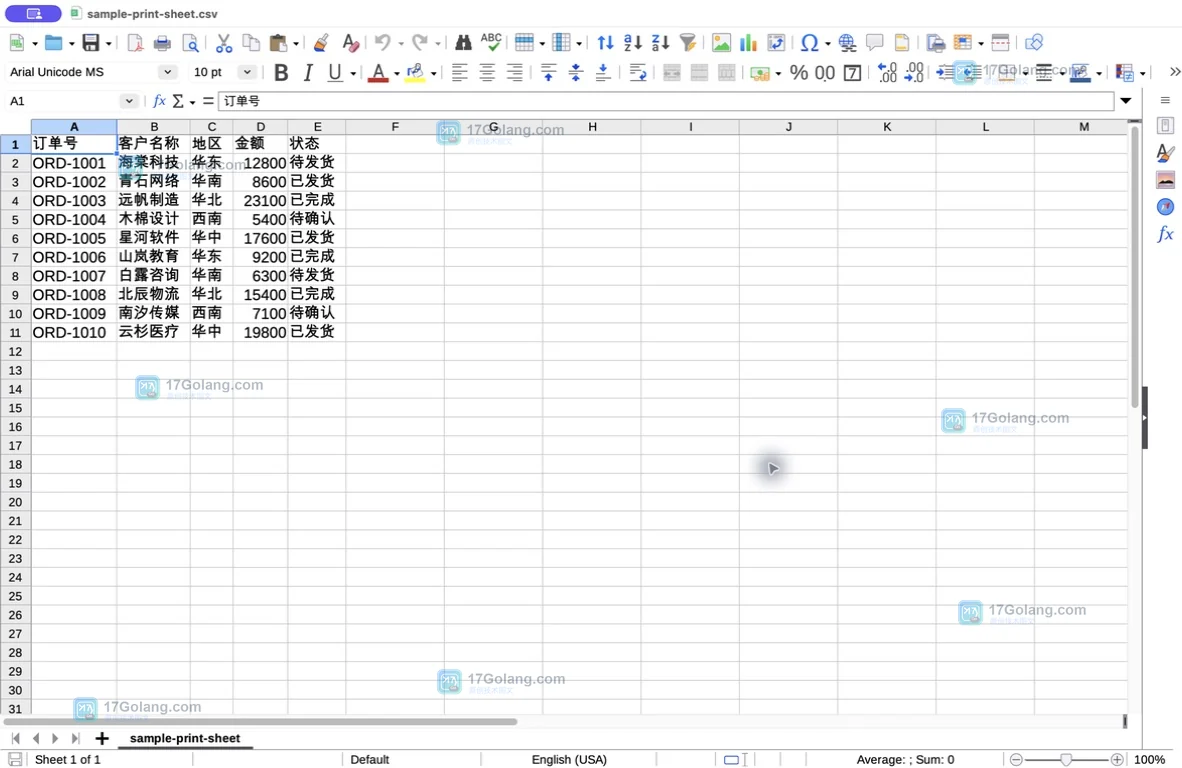Open Find and Replace binoculars
The image size is (1182, 768).
pyautogui.click(x=463, y=43)
